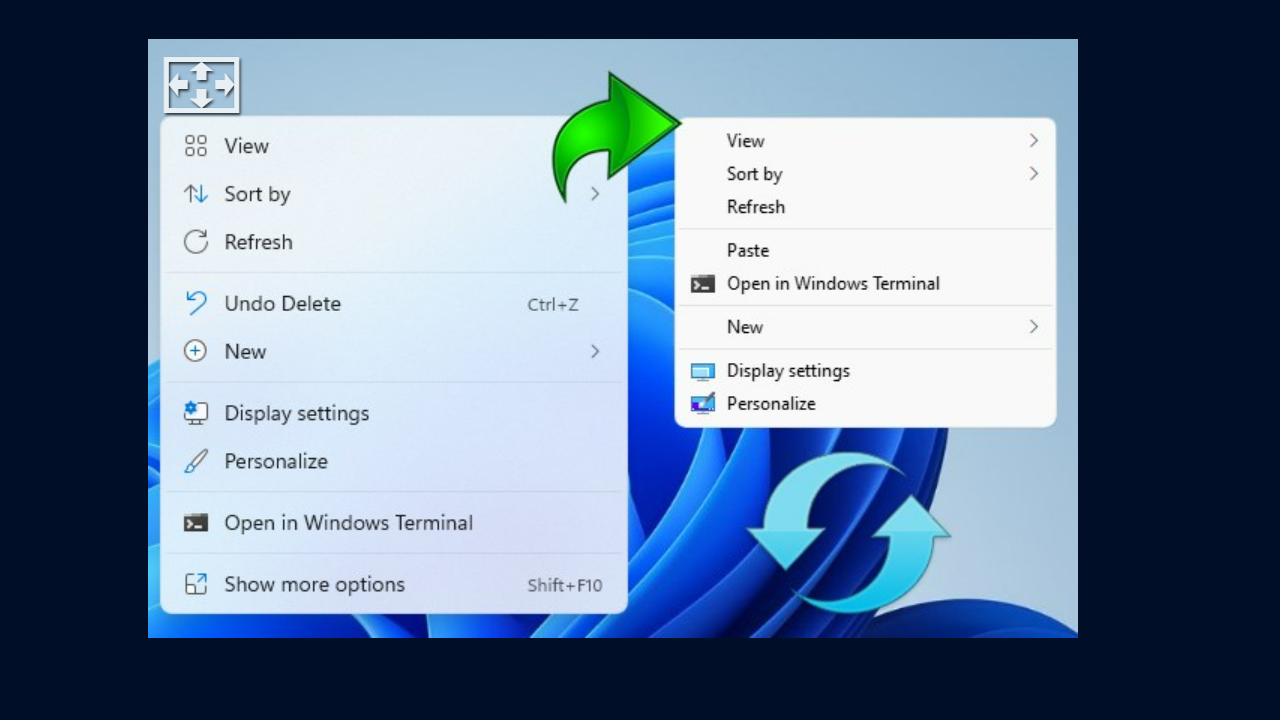
Task: Click the Undo Delete curved arrow icon
Action: (x=196, y=303)
